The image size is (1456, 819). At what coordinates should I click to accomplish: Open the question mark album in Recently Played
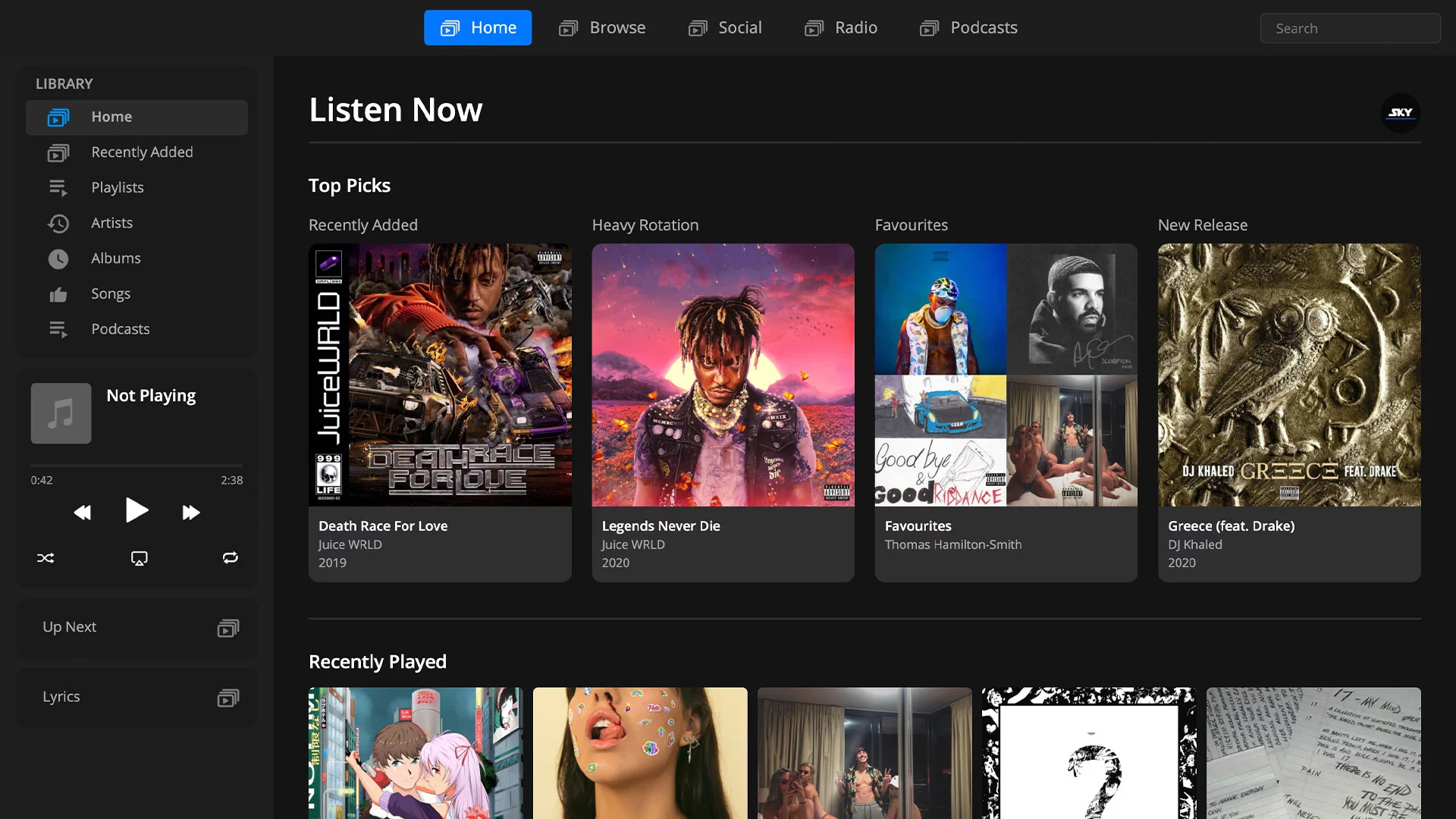point(1089,753)
